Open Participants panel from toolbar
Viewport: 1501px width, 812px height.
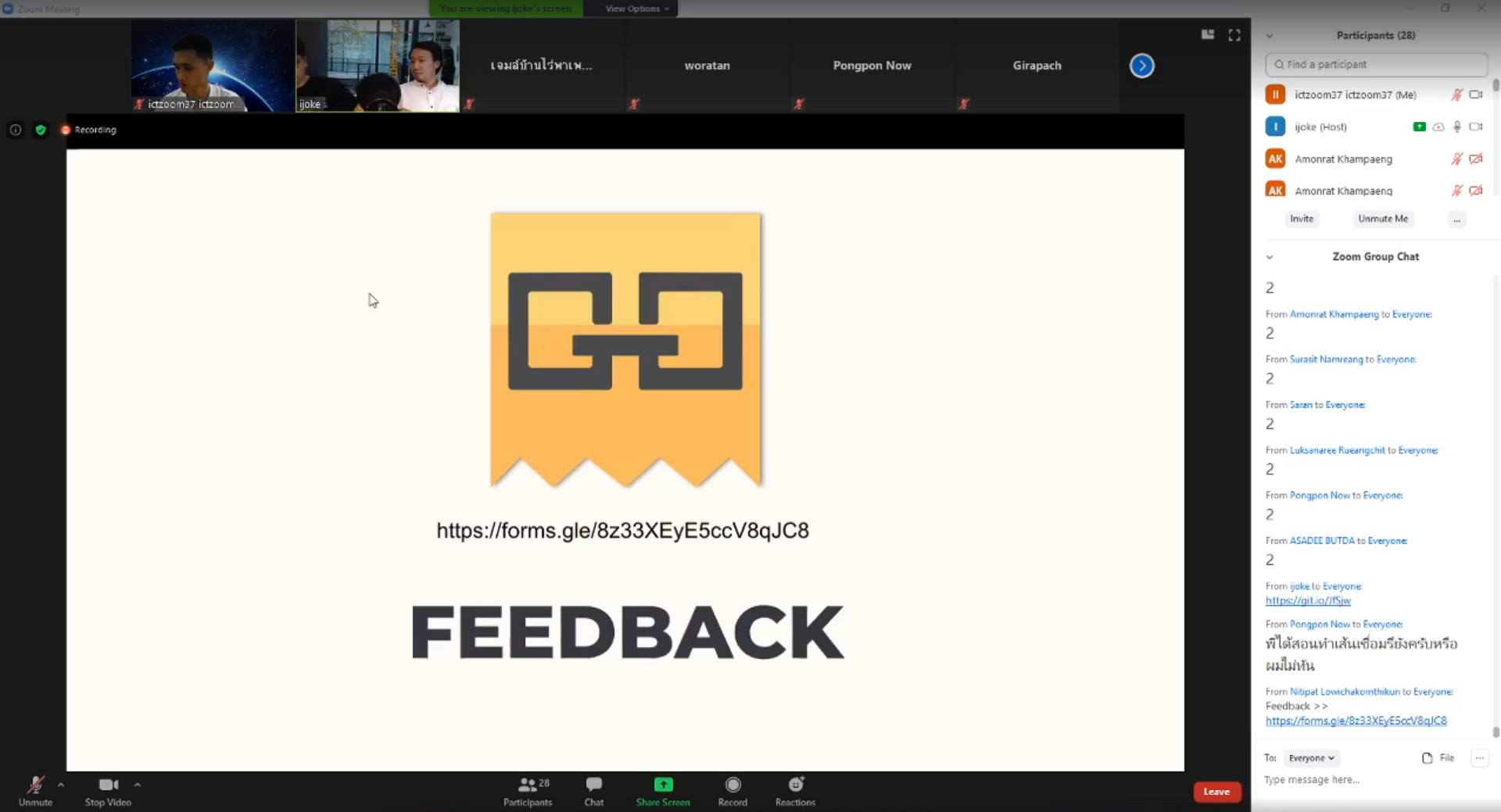[x=528, y=790]
